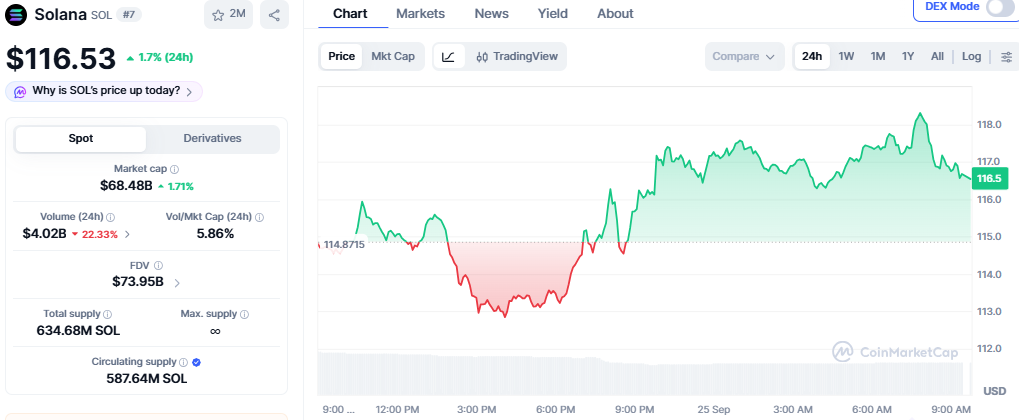Open the About tab
The image size is (1019, 420).
(x=615, y=14)
